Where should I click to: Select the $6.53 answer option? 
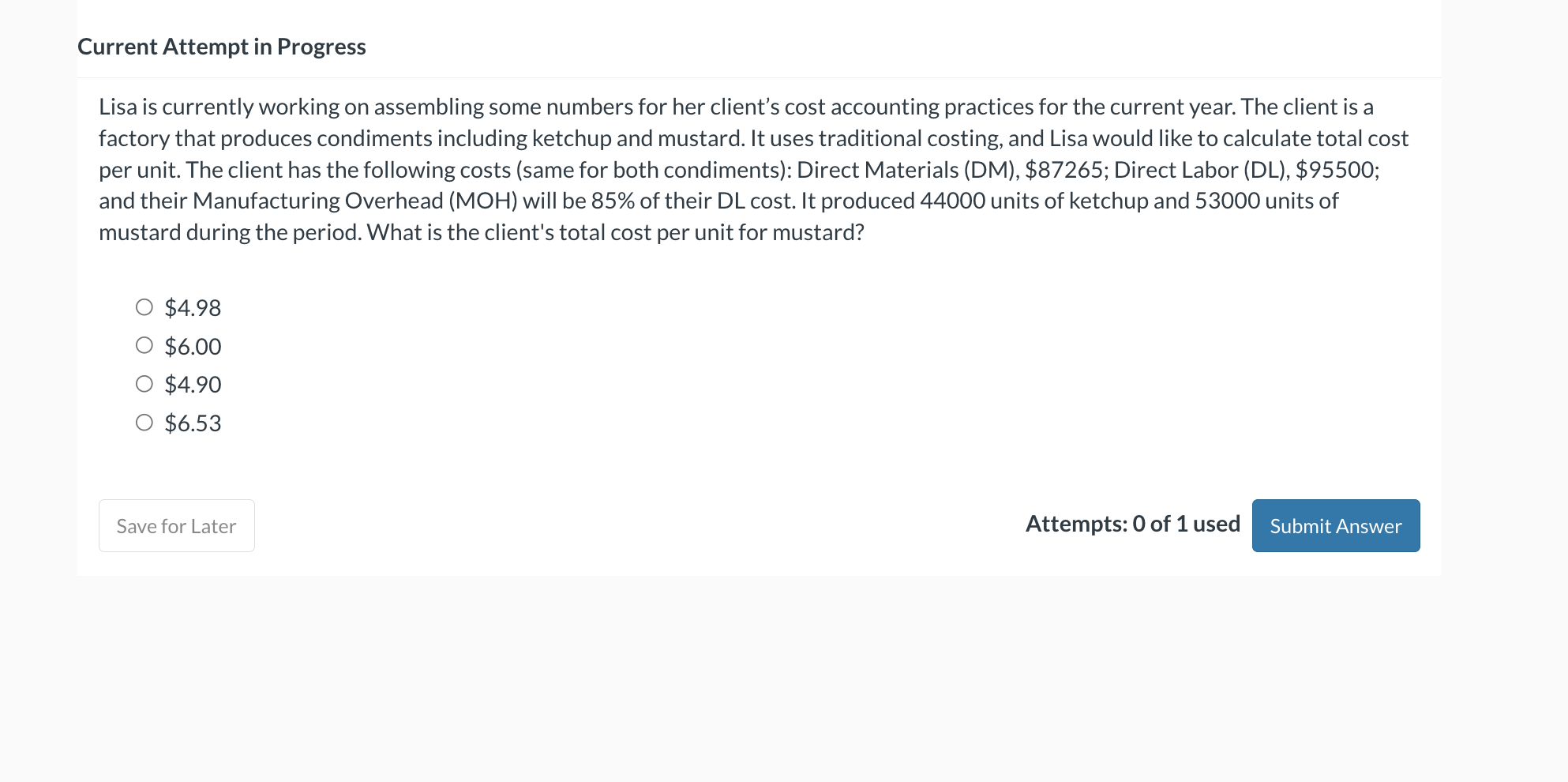[x=144, y=422]
